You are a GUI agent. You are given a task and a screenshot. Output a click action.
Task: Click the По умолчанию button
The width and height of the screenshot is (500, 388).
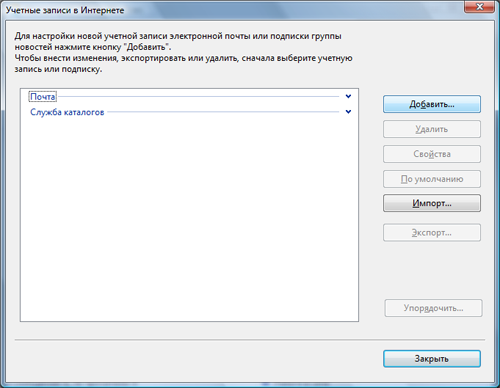432,179
